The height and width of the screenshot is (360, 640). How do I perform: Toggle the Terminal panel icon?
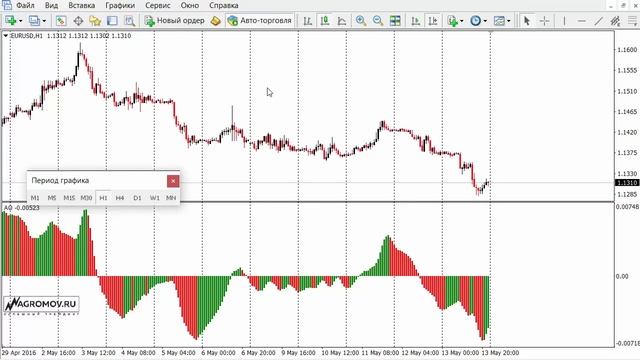tap(112, 20)
